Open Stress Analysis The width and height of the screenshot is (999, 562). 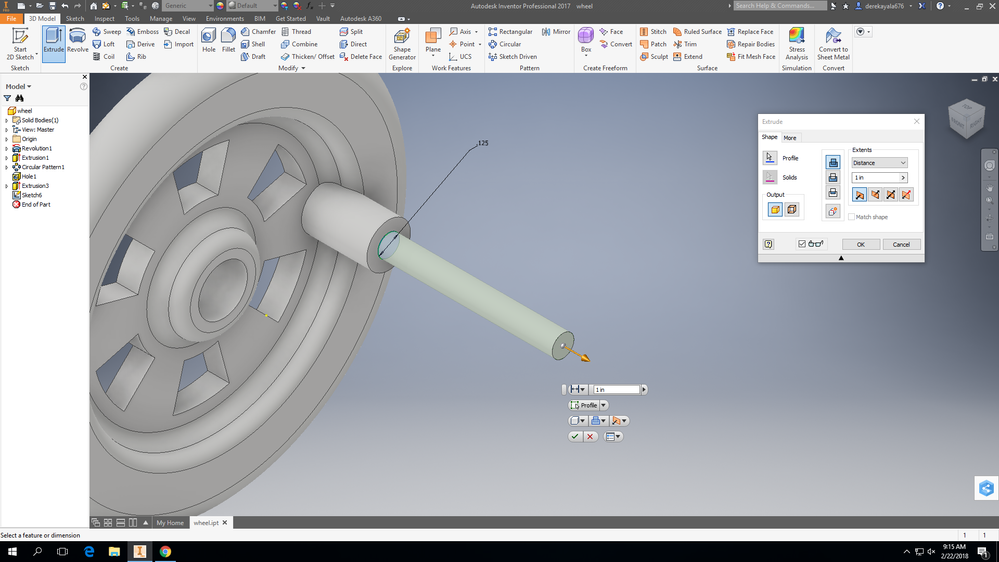[x=796, y=45]
